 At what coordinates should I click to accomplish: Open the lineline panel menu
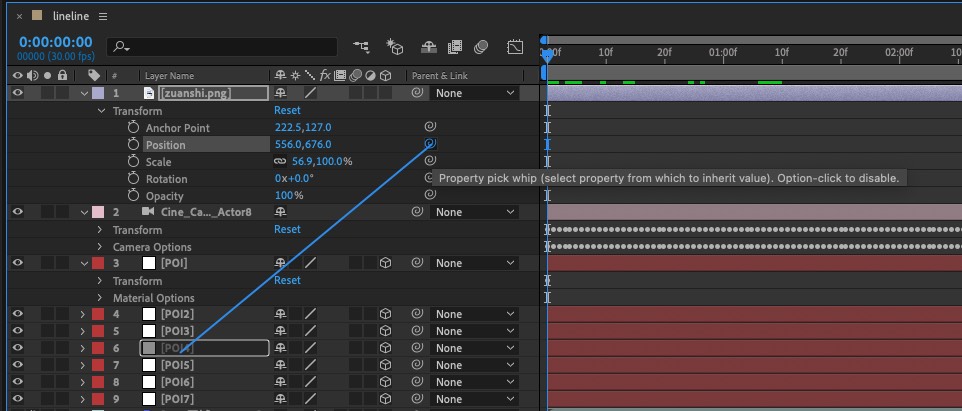pyautogui.click(x=103, y=17)
